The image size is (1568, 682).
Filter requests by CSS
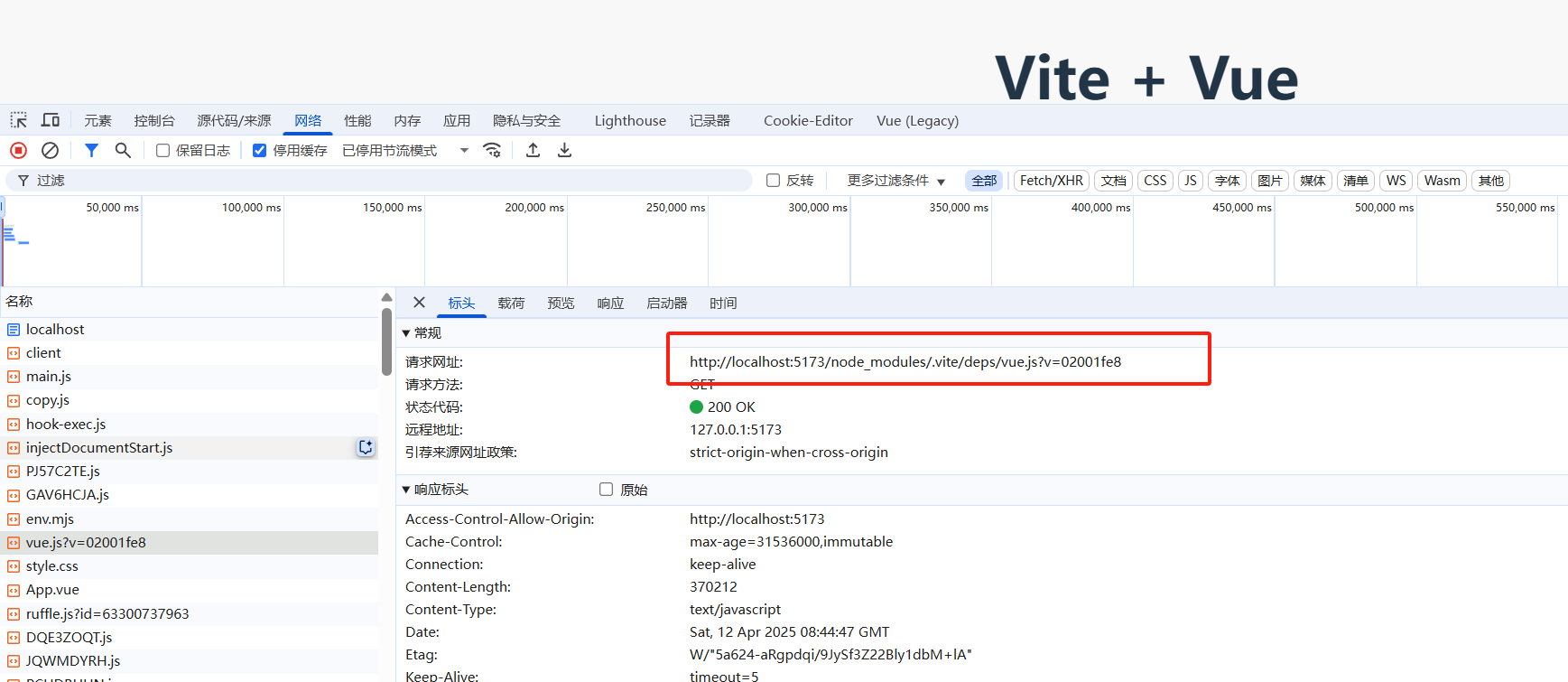[x=1155, y=181]
